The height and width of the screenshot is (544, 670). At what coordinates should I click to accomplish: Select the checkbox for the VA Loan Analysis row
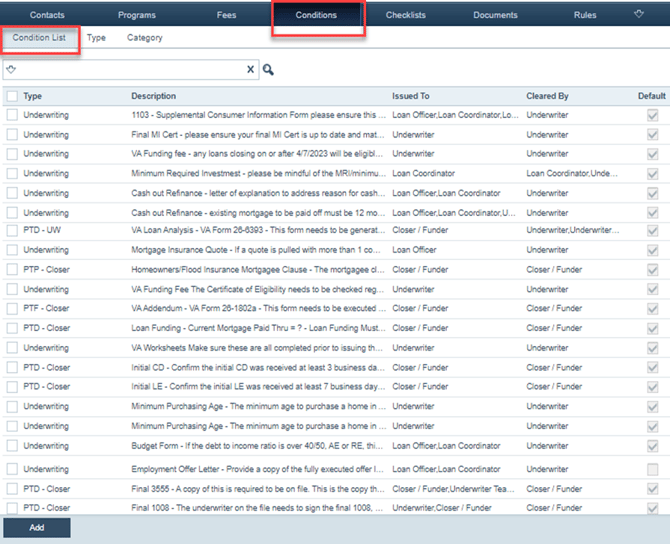pyautogui.click(x=11, y=231)
